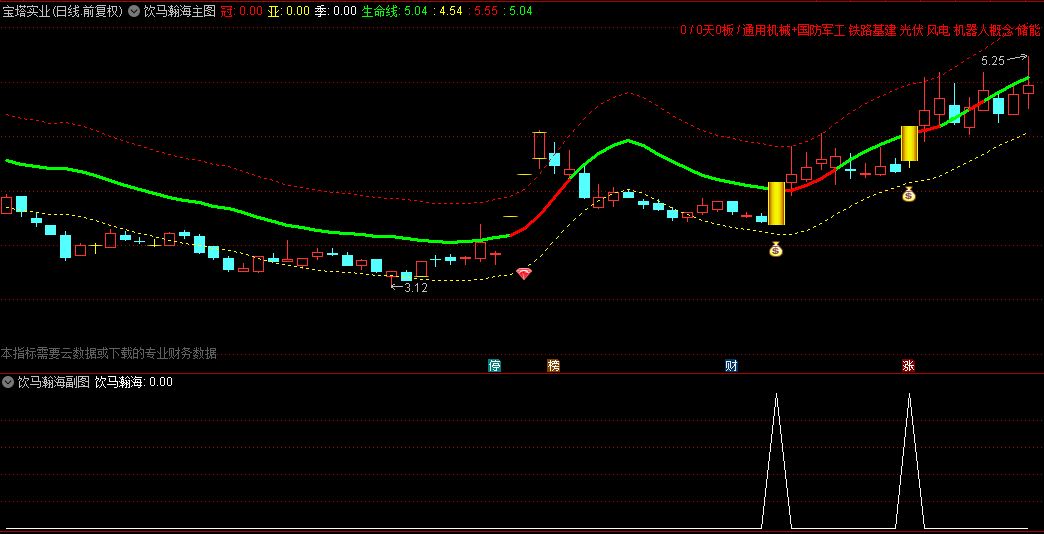The height and width of the screenshot is (534, 1044).
Task: Click the notice 本指标需要云数据或下载的专业财务数据
Action: (109, 354)
